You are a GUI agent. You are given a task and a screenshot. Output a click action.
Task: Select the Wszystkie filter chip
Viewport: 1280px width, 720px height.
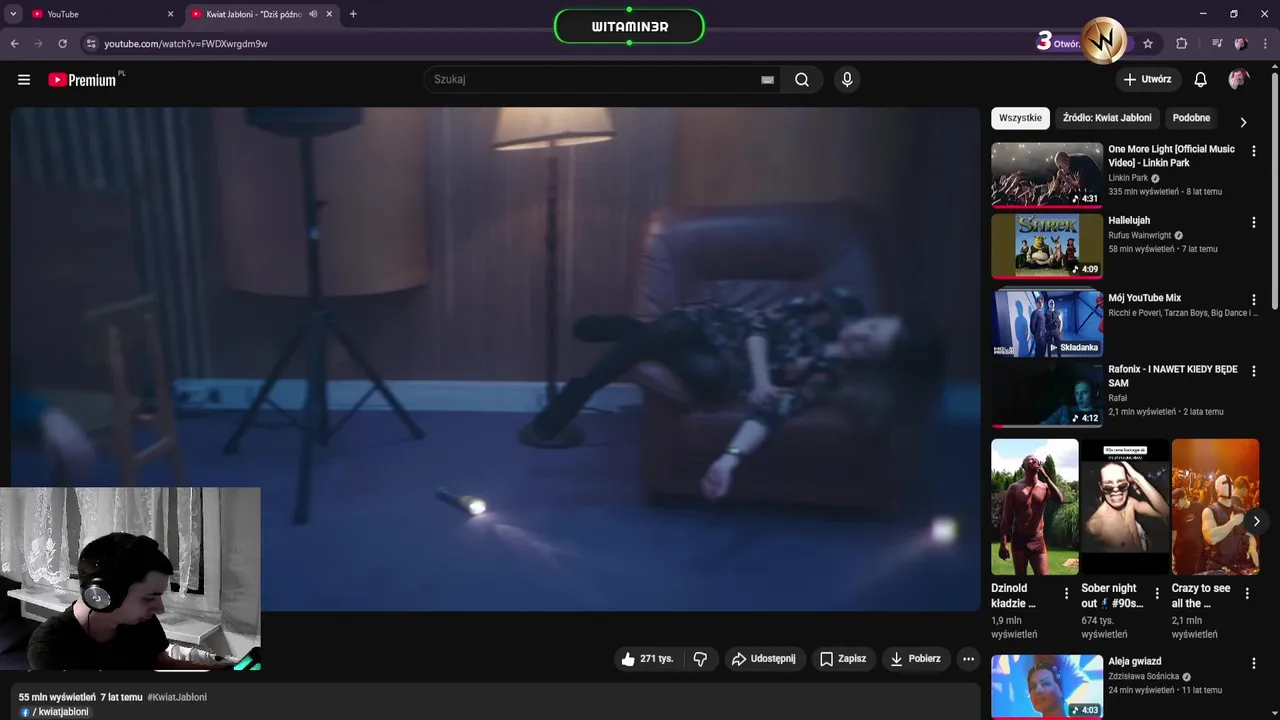(1020, 118)
